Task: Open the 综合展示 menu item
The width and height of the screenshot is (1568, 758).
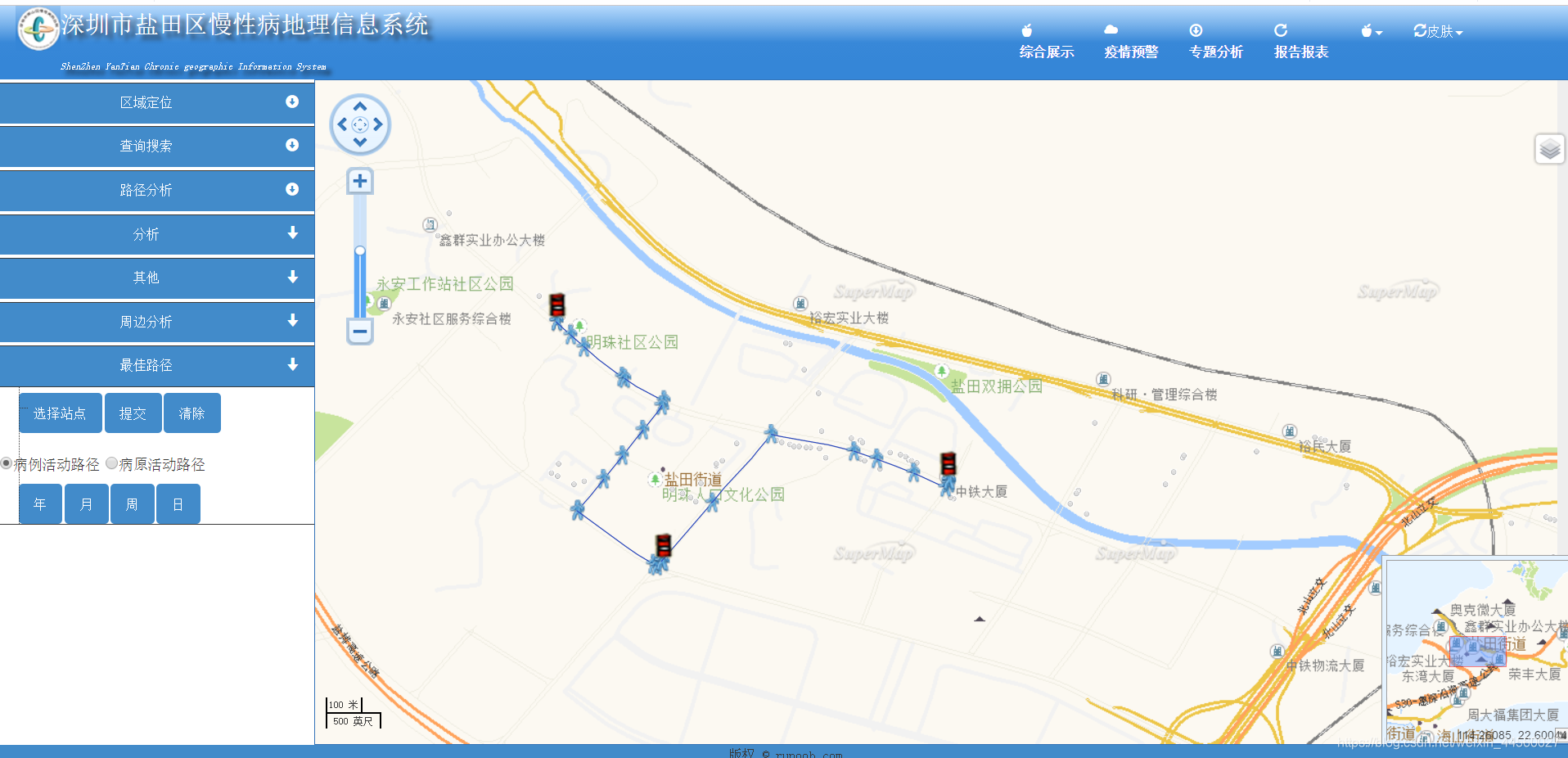Action: click(1046, 43)
